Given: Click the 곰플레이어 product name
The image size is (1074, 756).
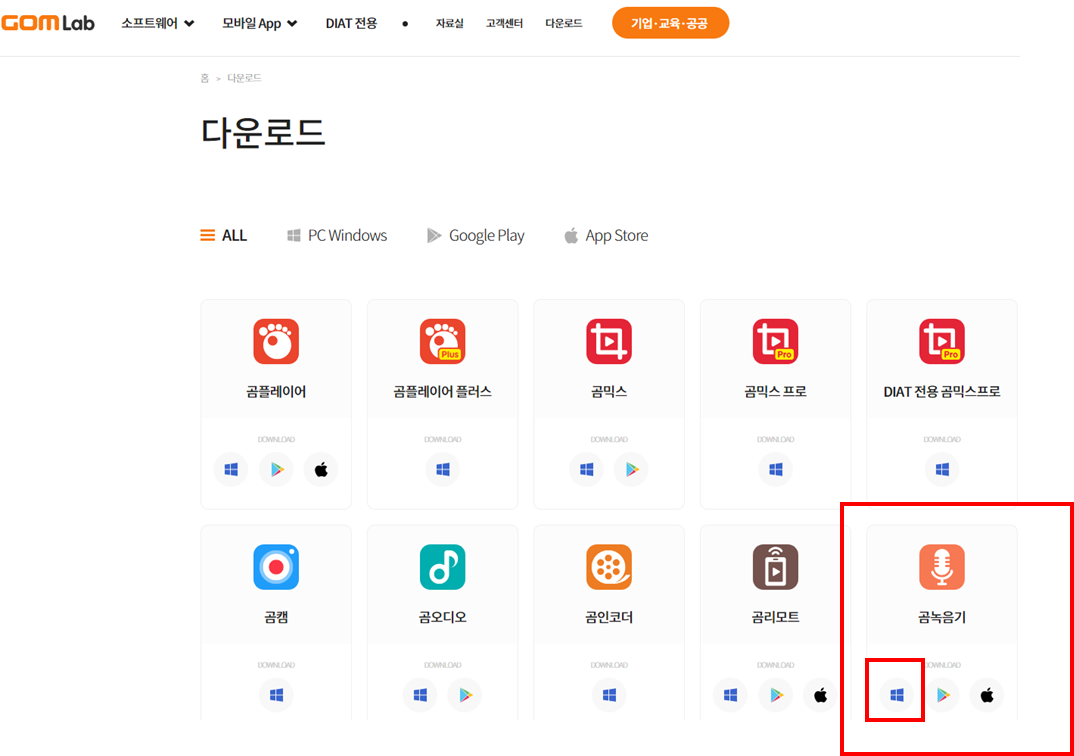Looking at the screenshot, I should pyautogui.click(x=276, y=392).
